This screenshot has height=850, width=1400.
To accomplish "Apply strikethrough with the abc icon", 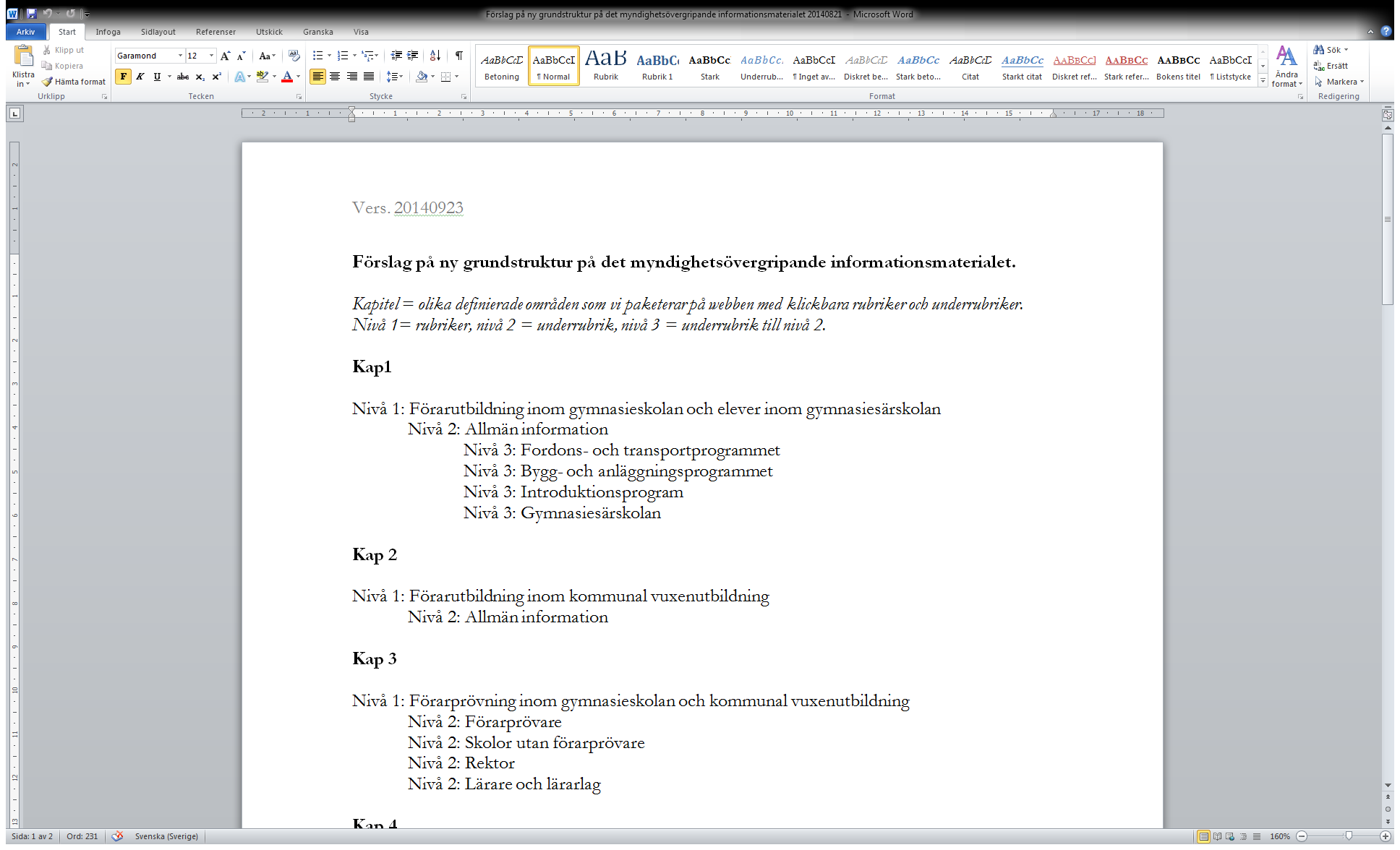I will [183, 77].
